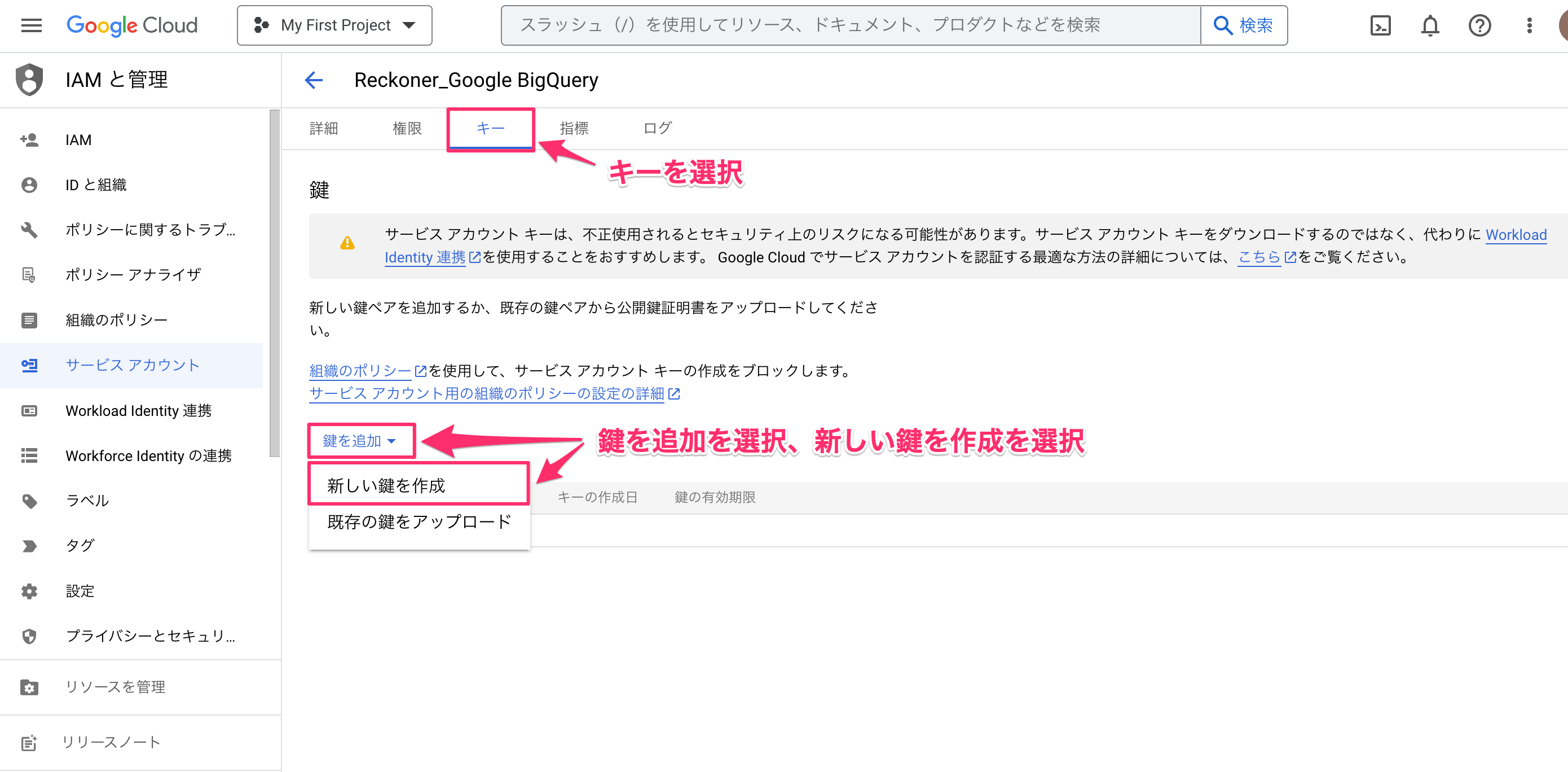
Task: Open the three-dot settings menu
Action: point(1529,25)
